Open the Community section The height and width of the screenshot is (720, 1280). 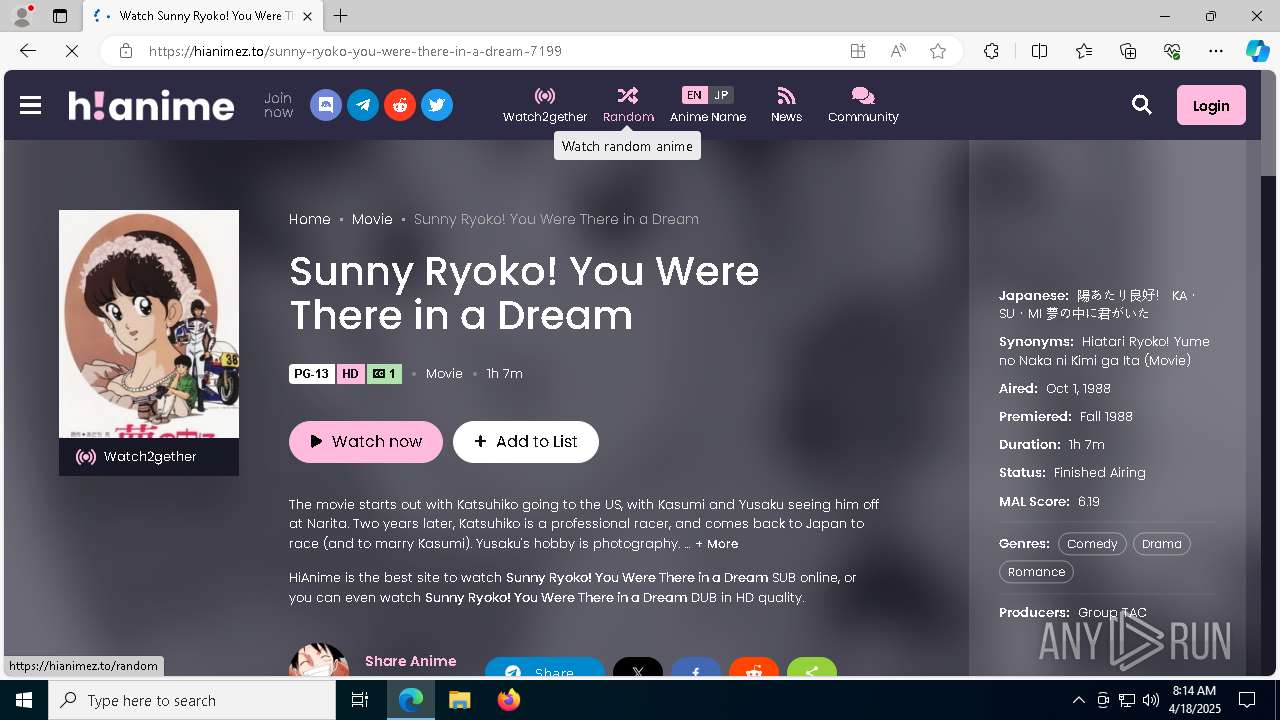point(863,105)
